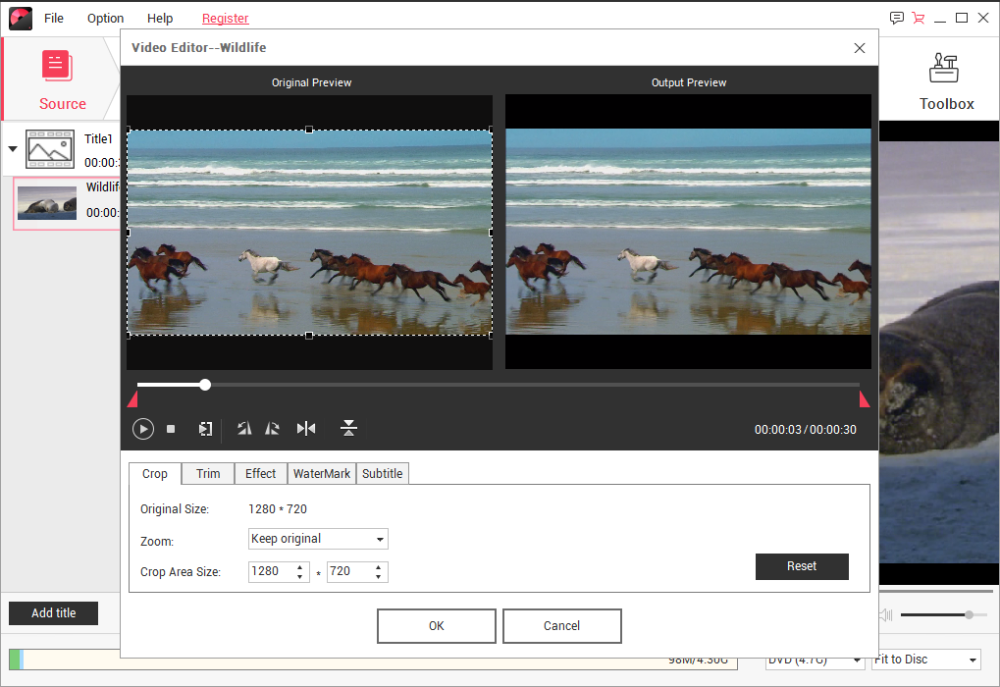
Task: Click the disc capacity usage bar
Action: point(373,660)
